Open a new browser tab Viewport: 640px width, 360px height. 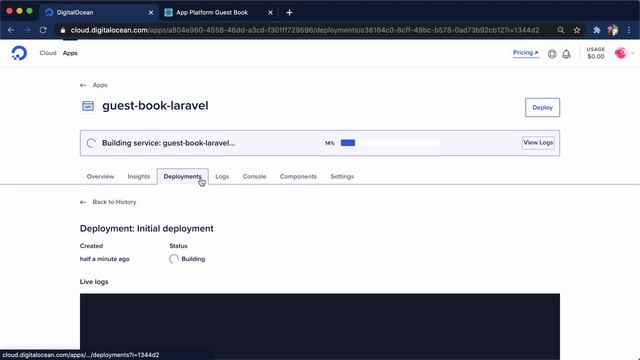(289, 13)
